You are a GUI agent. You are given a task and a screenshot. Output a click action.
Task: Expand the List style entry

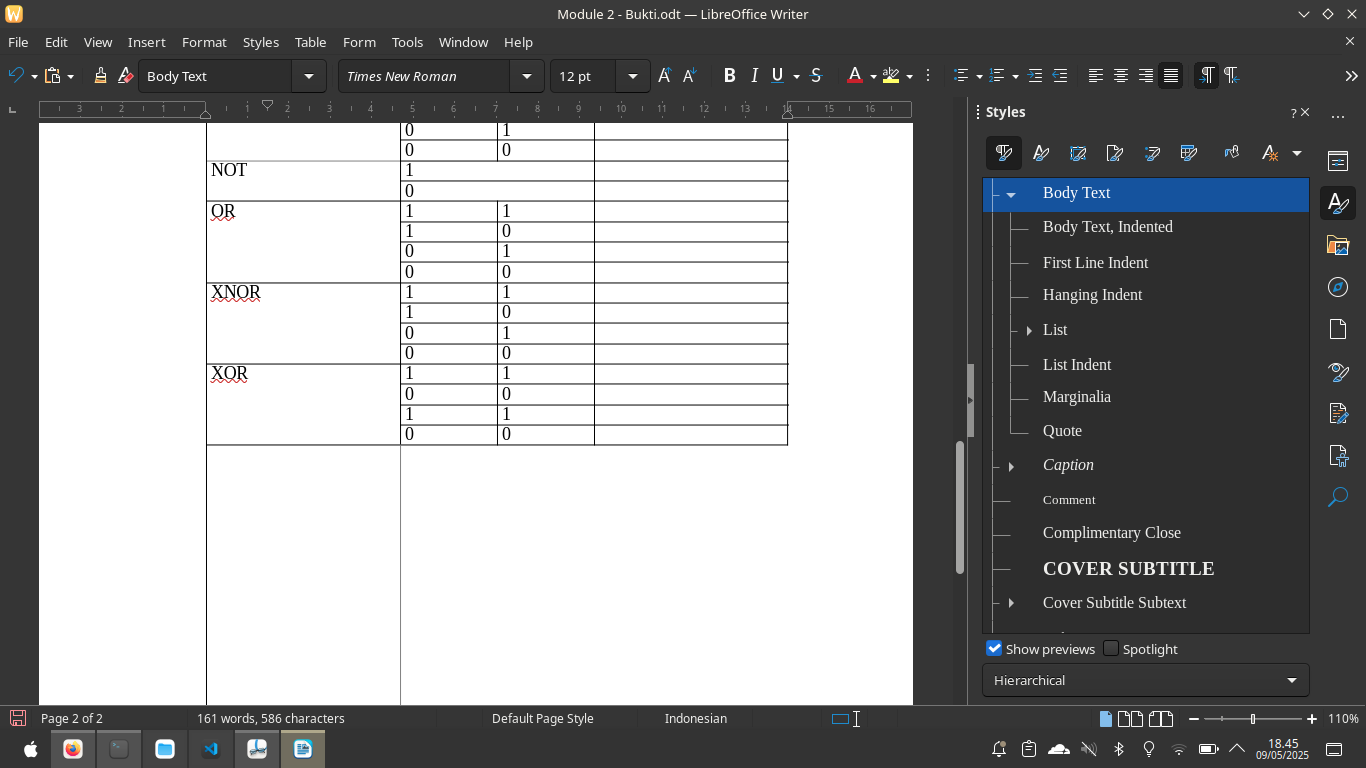click(1029, 330)
